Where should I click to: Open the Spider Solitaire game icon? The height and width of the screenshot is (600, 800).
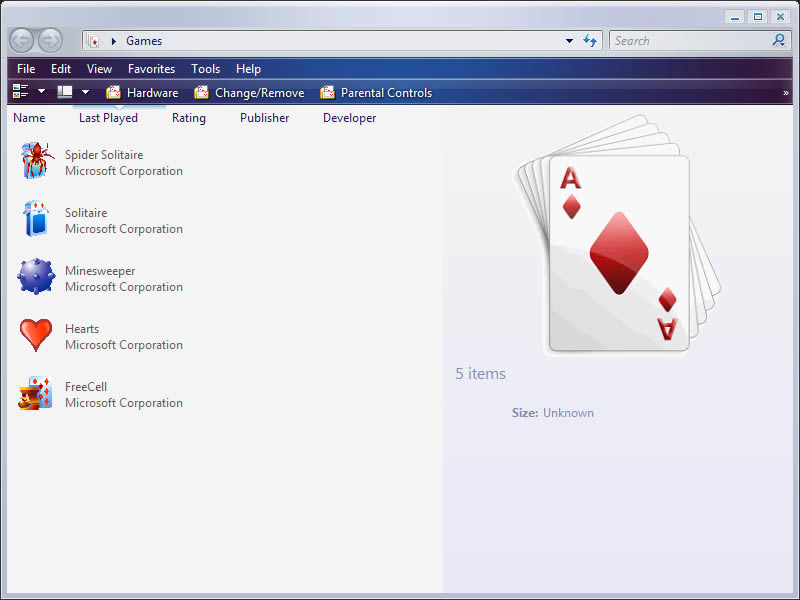(36, 161)
